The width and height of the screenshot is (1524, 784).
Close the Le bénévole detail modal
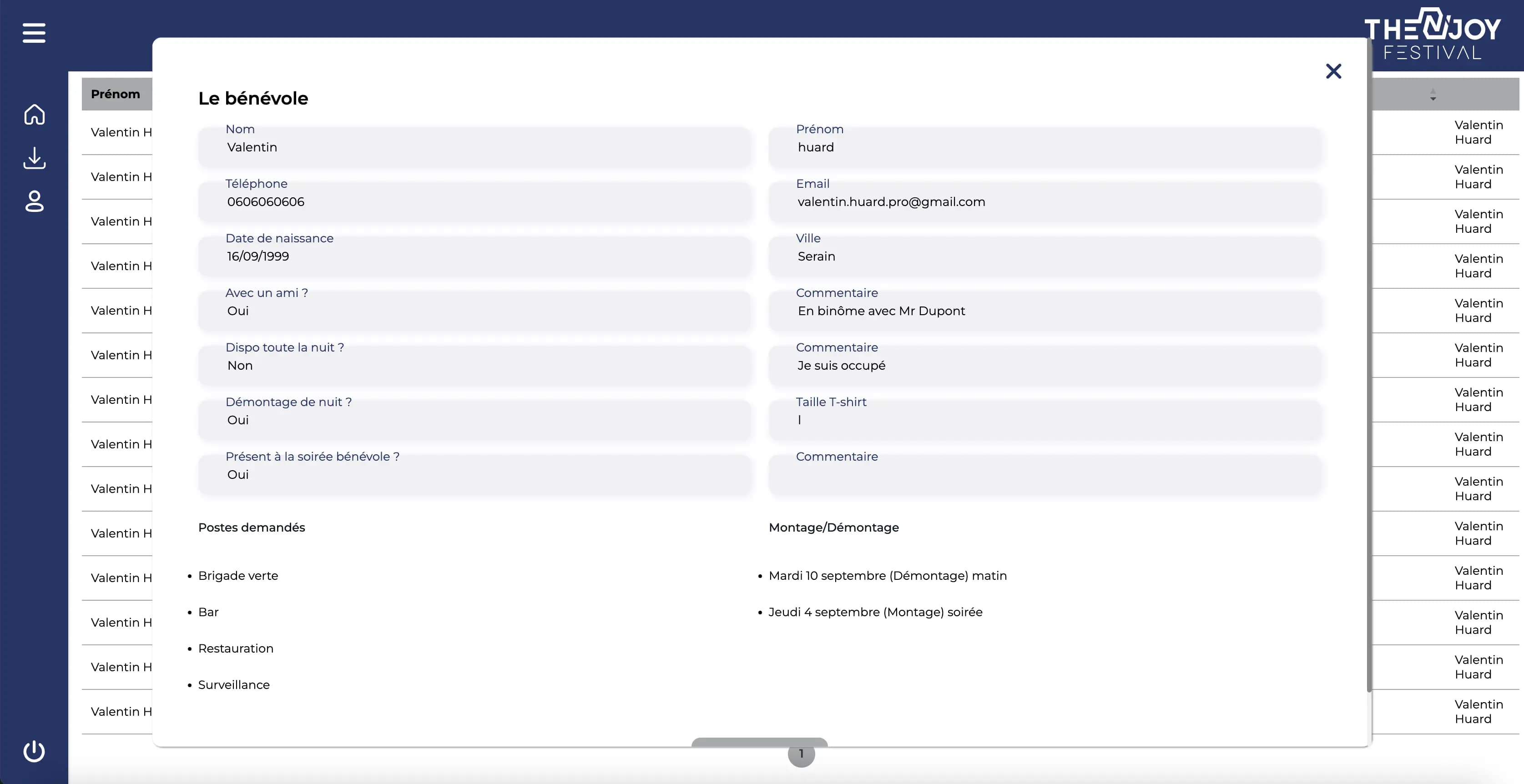click(1333, 71)
